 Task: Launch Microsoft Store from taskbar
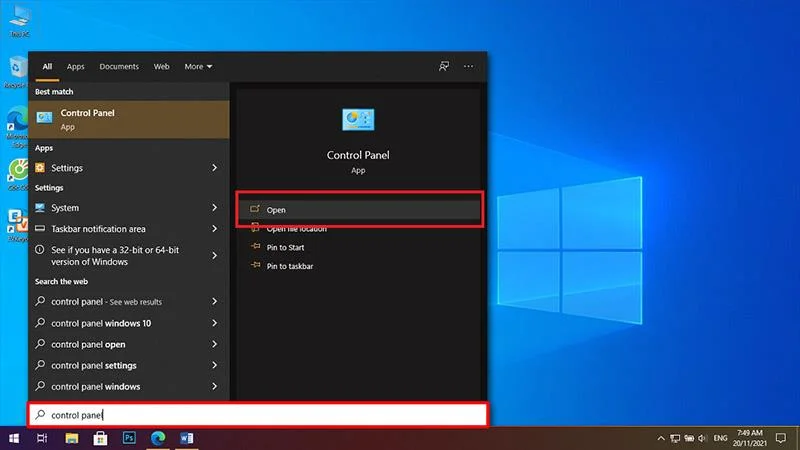click(x=100, y=438)
